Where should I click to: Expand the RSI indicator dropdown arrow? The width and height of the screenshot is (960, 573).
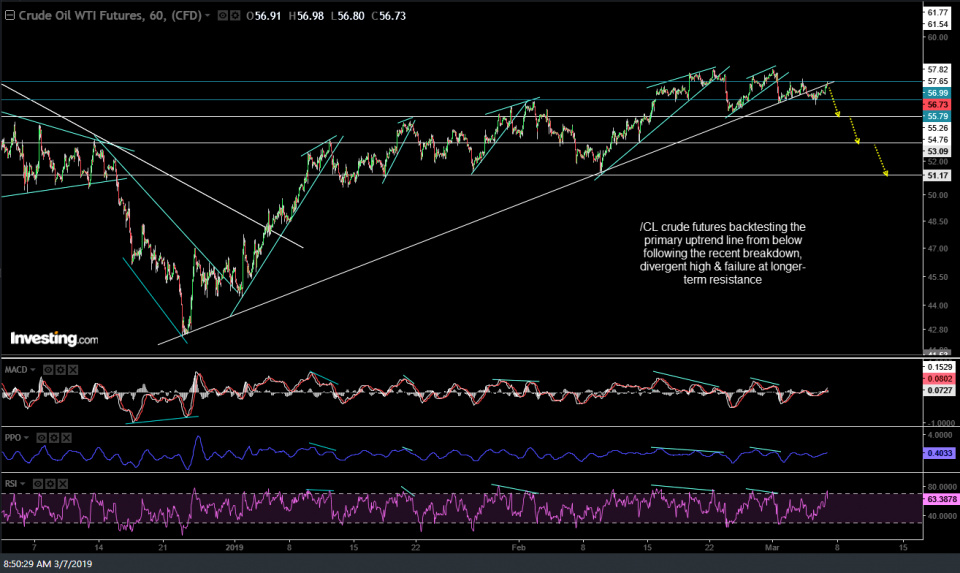point(23,484)
